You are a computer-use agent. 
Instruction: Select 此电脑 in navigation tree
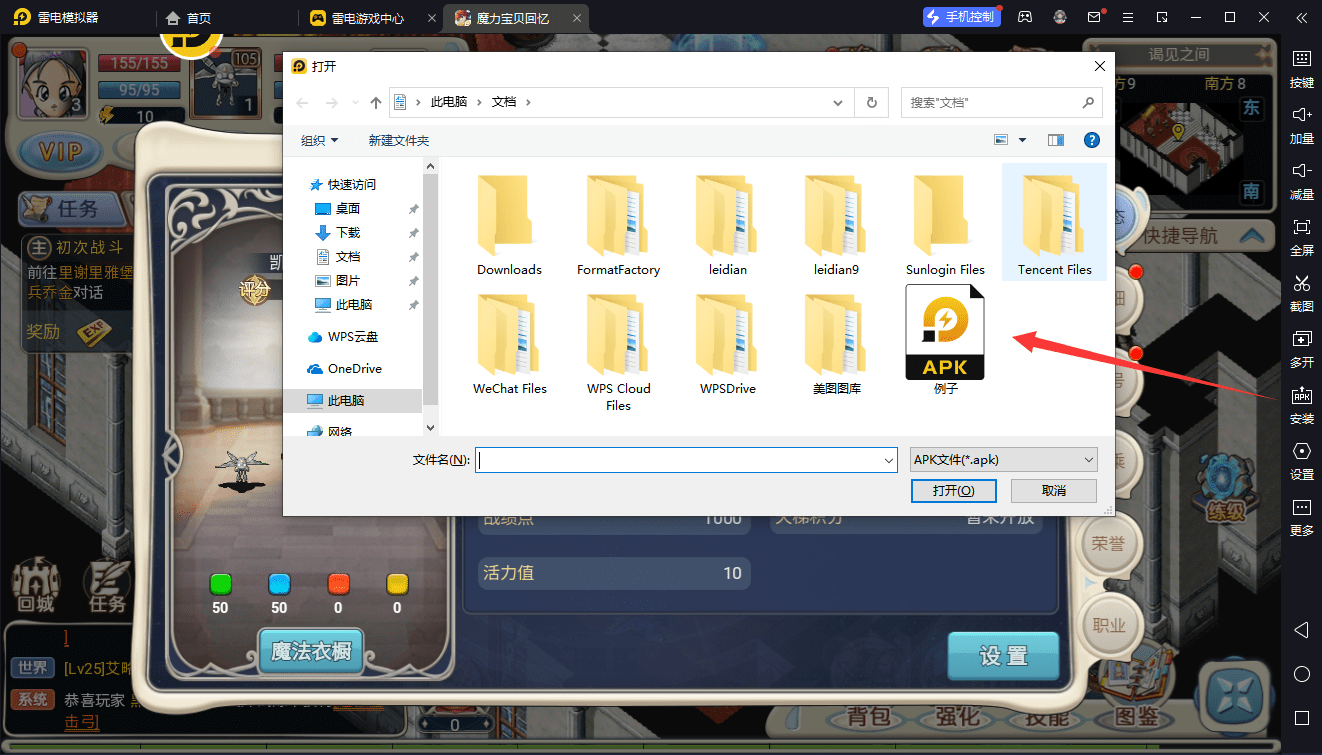[350, 400]
